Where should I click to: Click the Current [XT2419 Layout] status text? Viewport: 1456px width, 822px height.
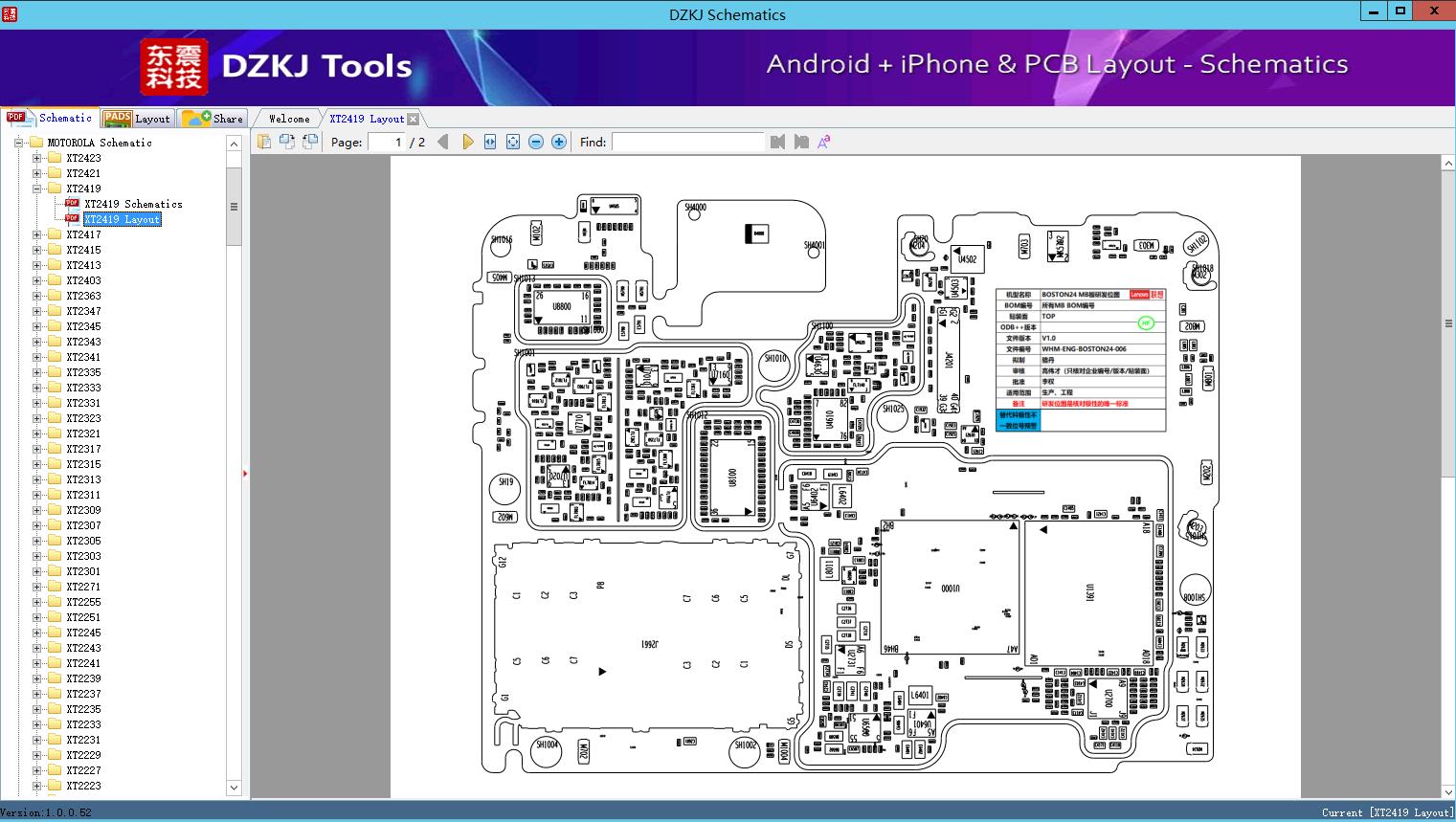pos(1387,812)
